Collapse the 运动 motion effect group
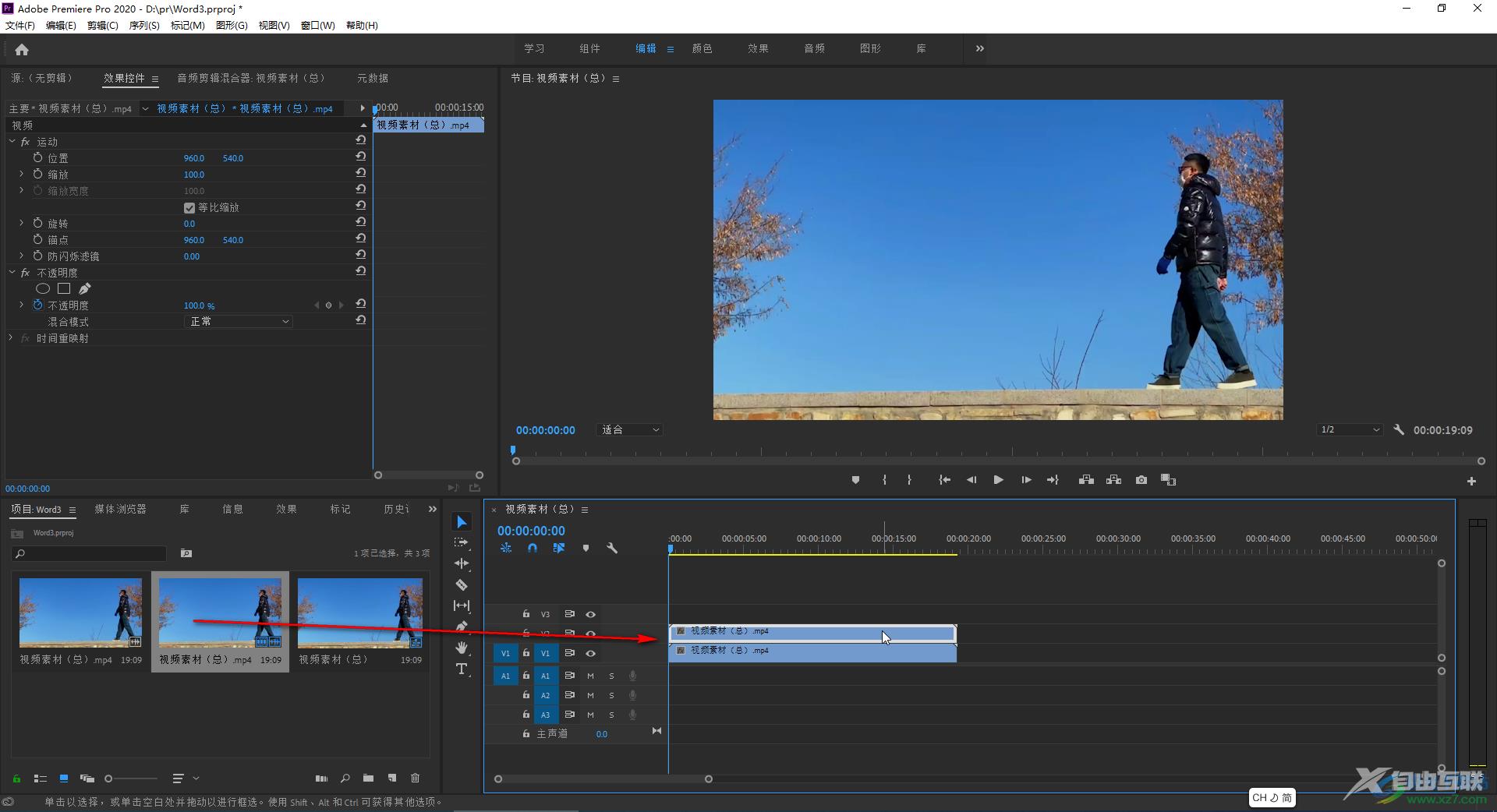The height and width of the screenshot is (812, 1497). [x=12, y=141]
